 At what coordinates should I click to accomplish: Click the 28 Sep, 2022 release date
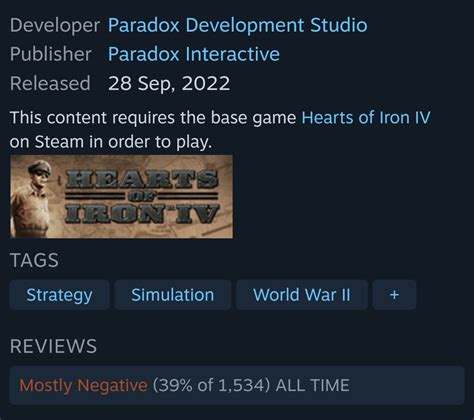[x=169, y=83]
